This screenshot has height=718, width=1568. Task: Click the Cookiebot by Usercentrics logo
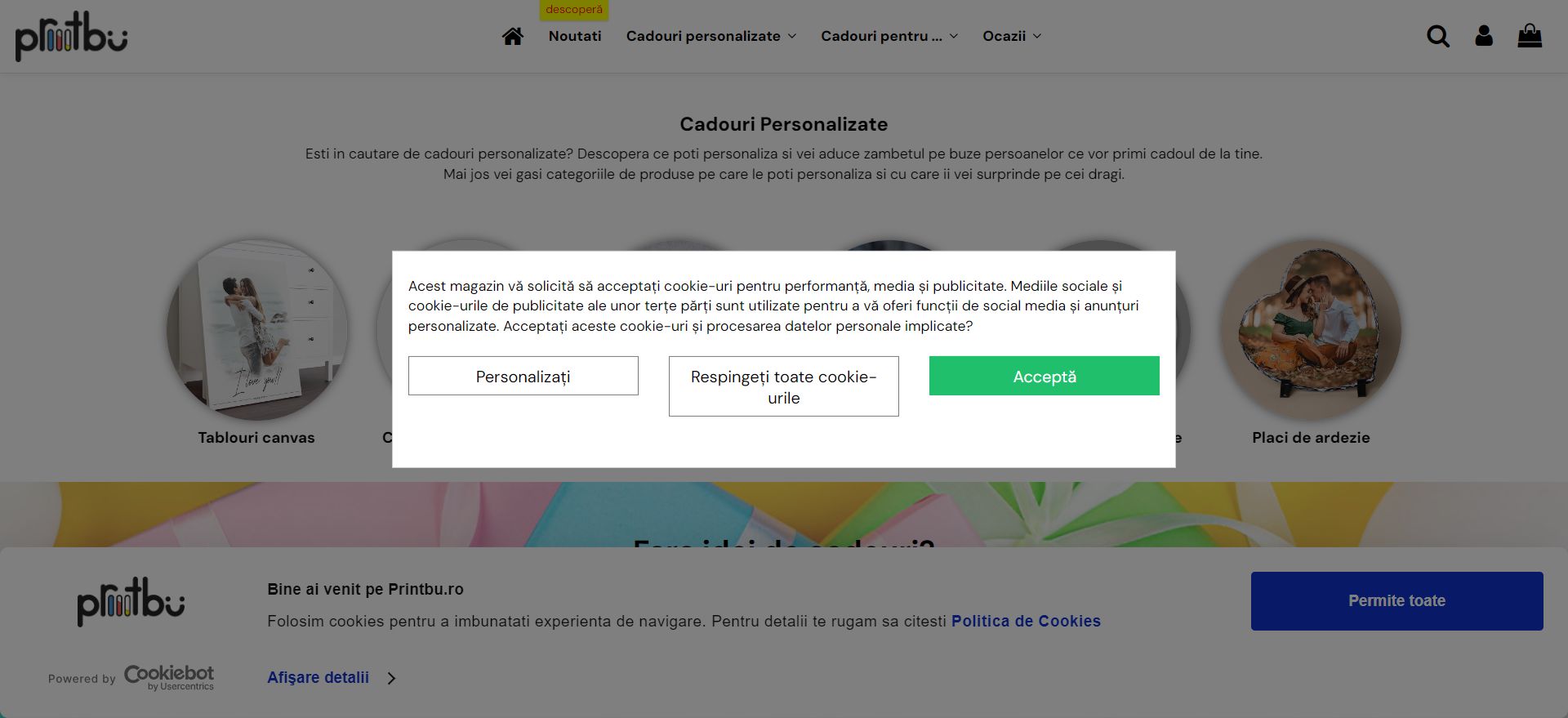click(x=169, y=677)
